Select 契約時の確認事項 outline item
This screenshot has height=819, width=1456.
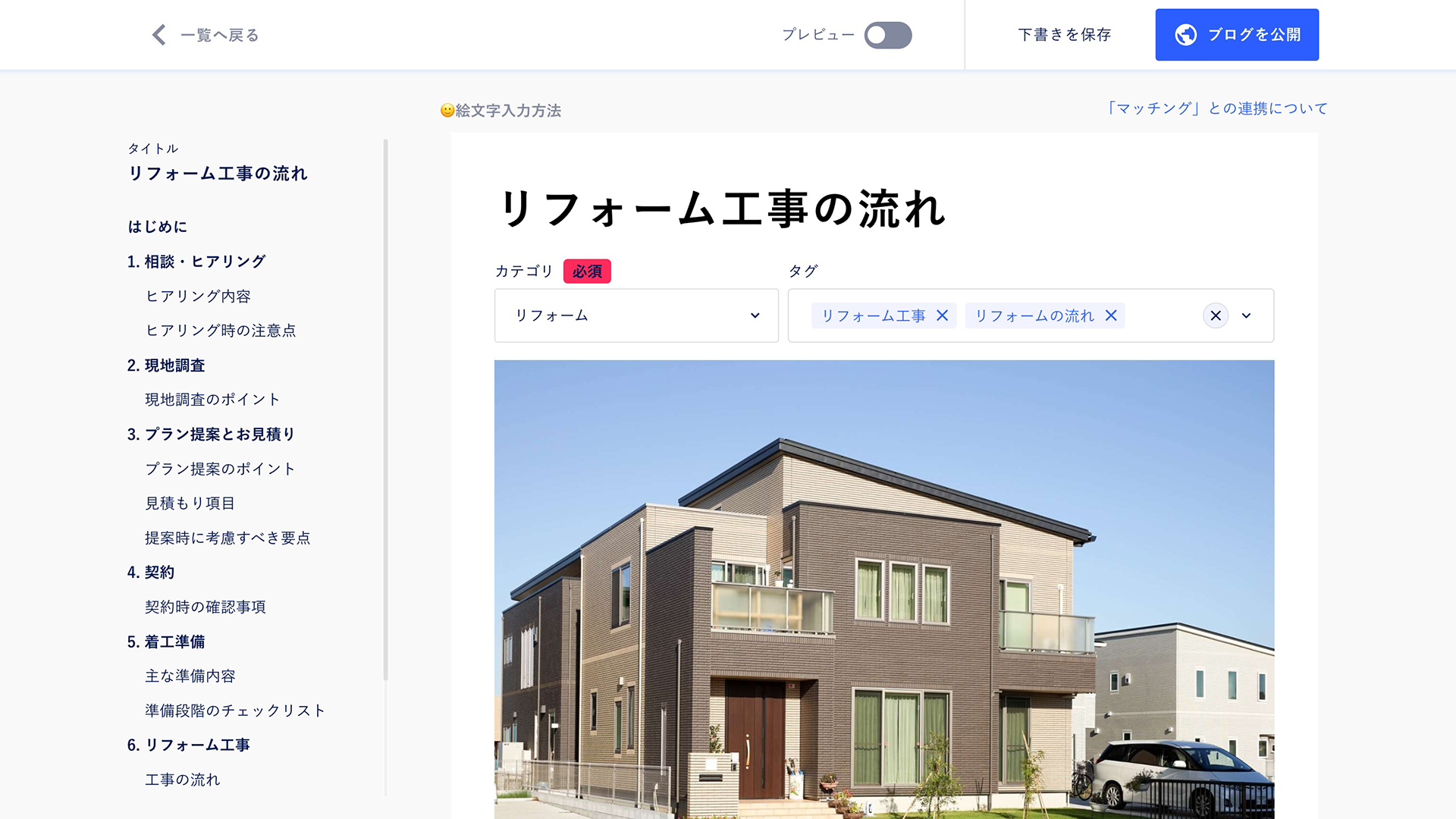pyautogui.click(x=206, y=607)
